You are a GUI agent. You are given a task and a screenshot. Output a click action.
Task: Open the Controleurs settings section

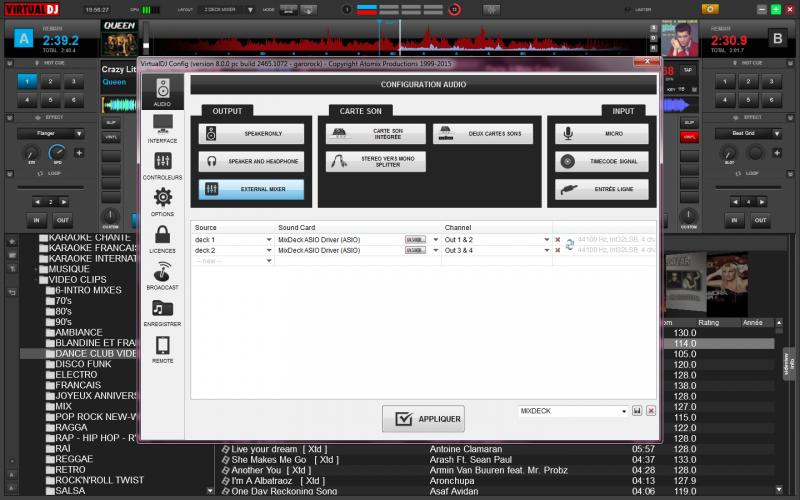162,165
